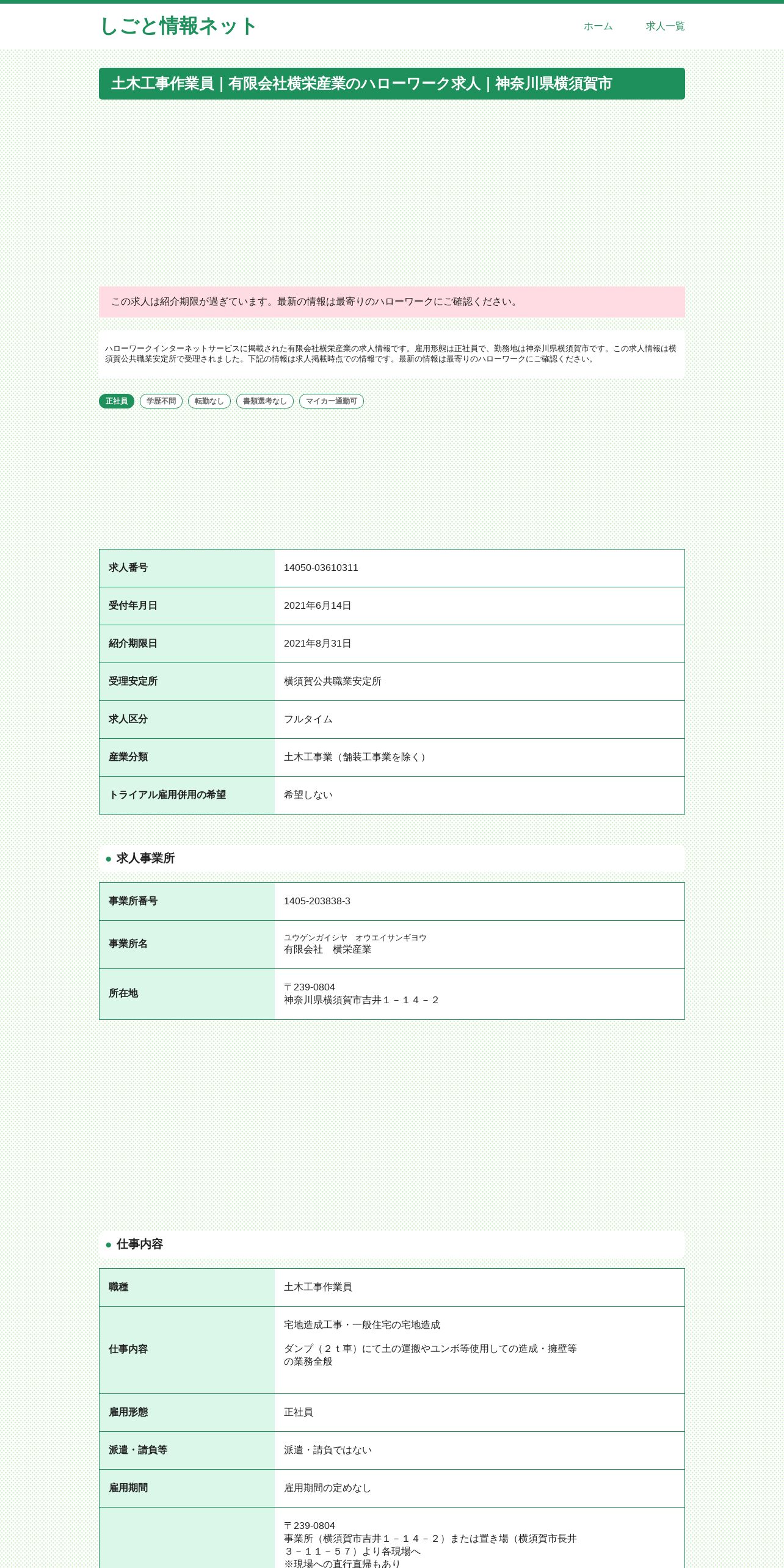784x1568 pixels.
Task: Click the 所在地 row label
Action: (x=123, y=993)
